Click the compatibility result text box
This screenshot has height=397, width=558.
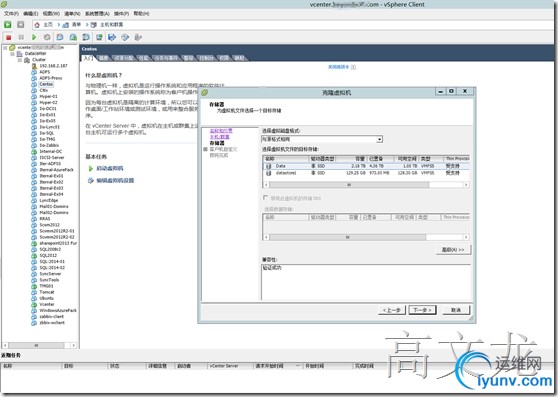click(366, 282)
